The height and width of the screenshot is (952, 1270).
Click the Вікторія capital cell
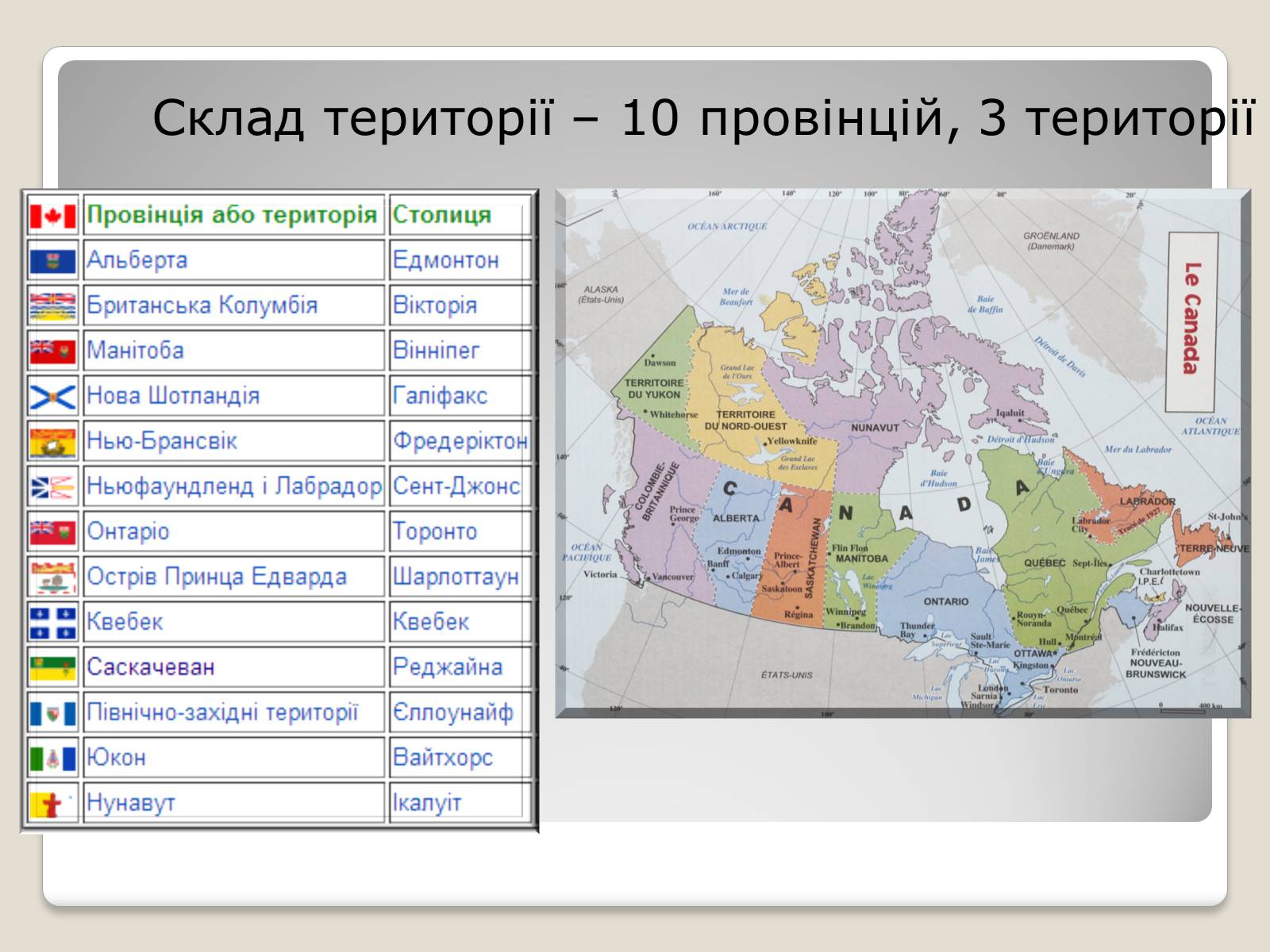point(459,305)
